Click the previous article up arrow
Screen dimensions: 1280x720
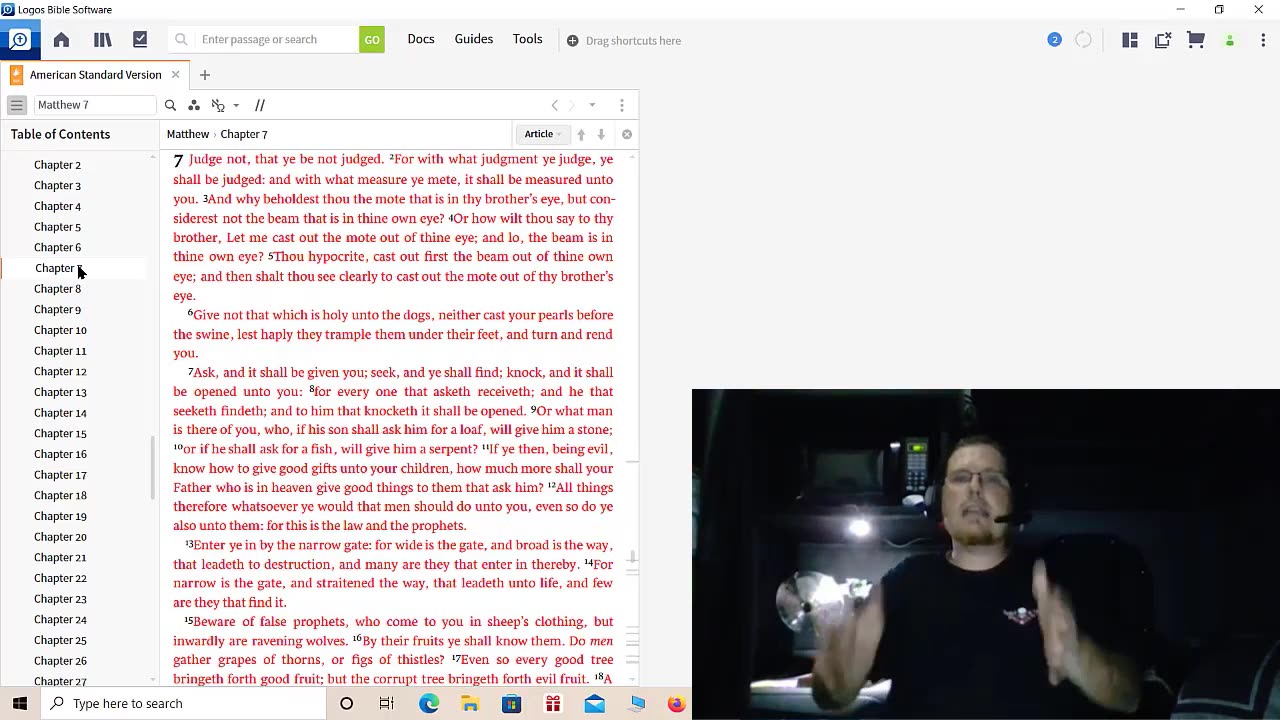pos(581,134)
